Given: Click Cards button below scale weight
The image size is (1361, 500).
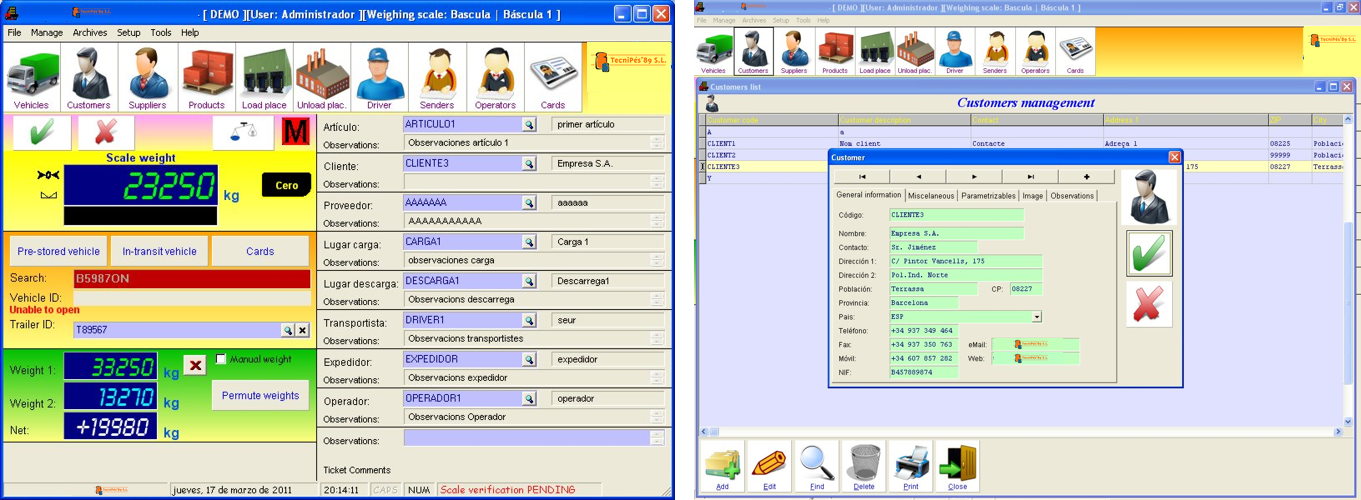Looking at the screenshot, I should [x=260, y=251].
